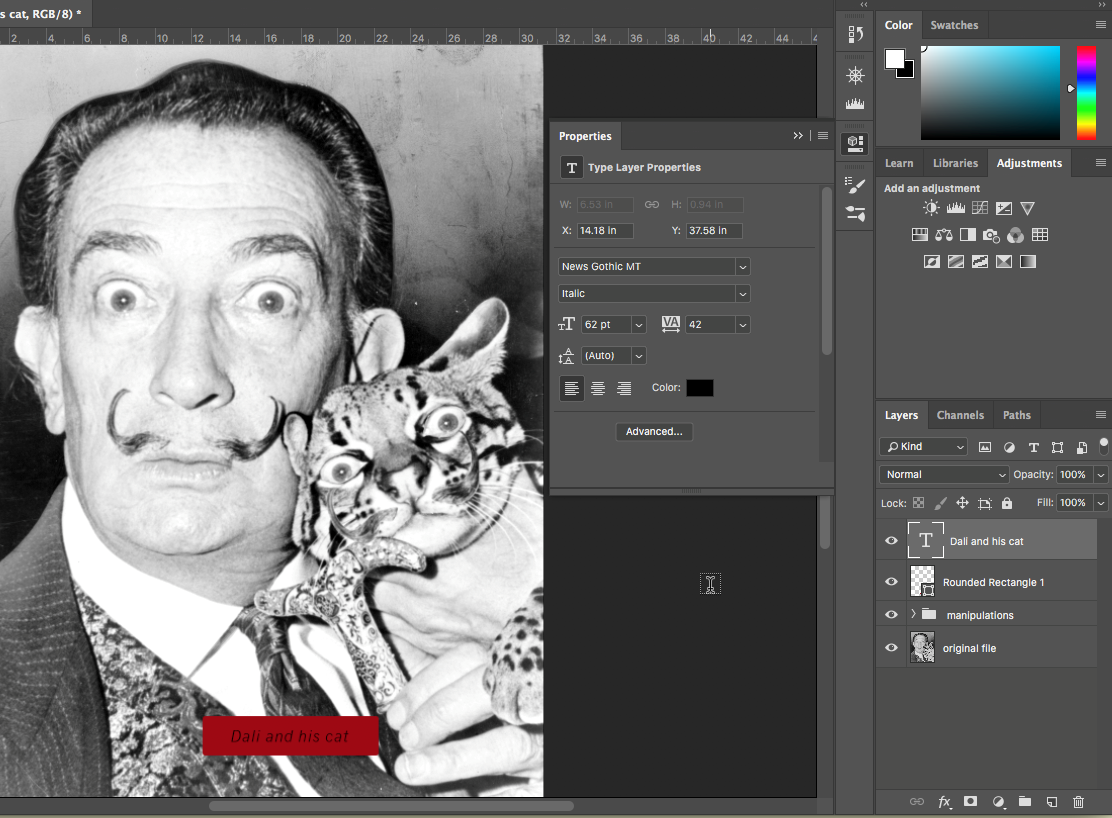
Task: Open the Swatches tab
Action: pos(954,25)
